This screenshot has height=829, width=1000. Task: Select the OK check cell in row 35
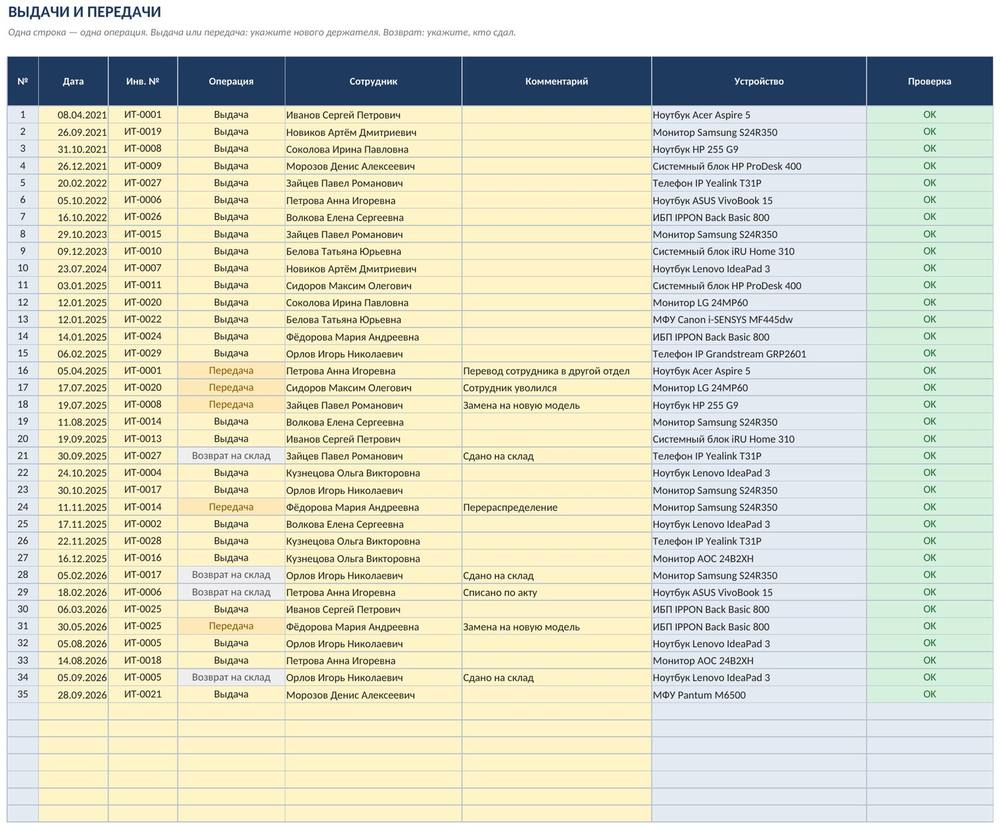929,694
